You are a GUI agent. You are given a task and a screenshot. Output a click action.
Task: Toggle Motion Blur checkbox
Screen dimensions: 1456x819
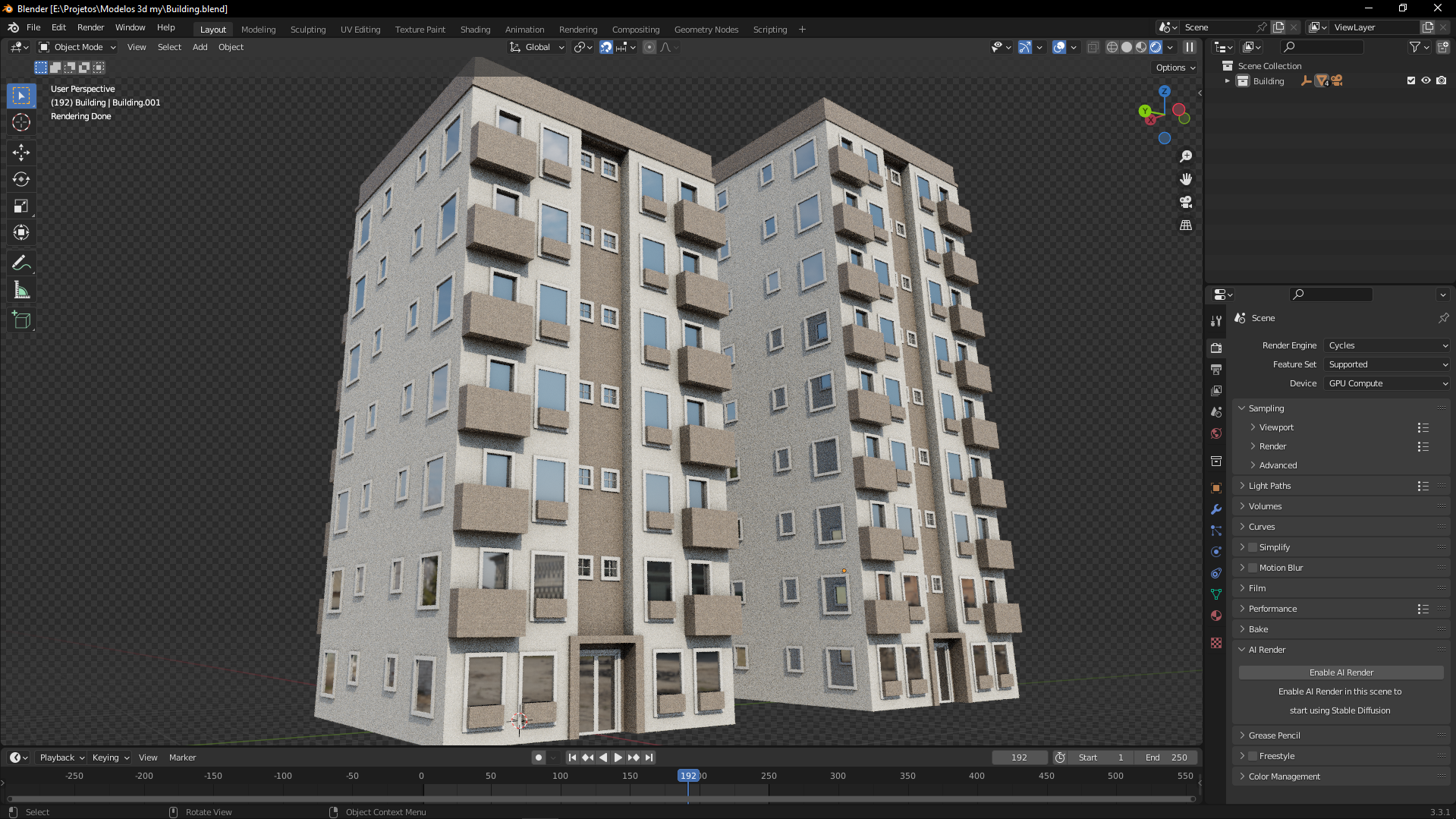1253,568
